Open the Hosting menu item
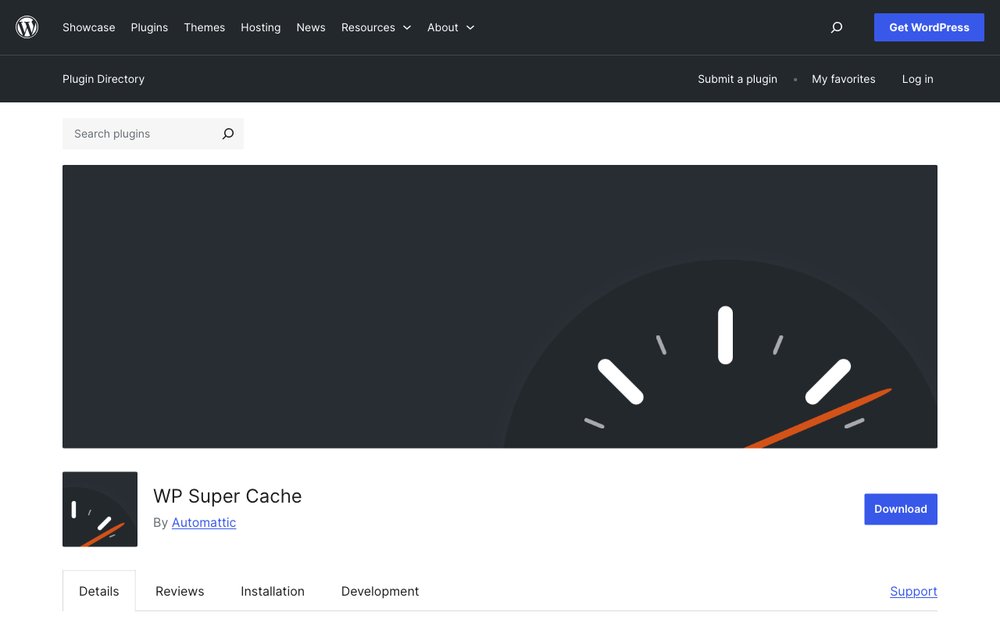This screenshot has height=641, width=1000. tap(260, 27)
